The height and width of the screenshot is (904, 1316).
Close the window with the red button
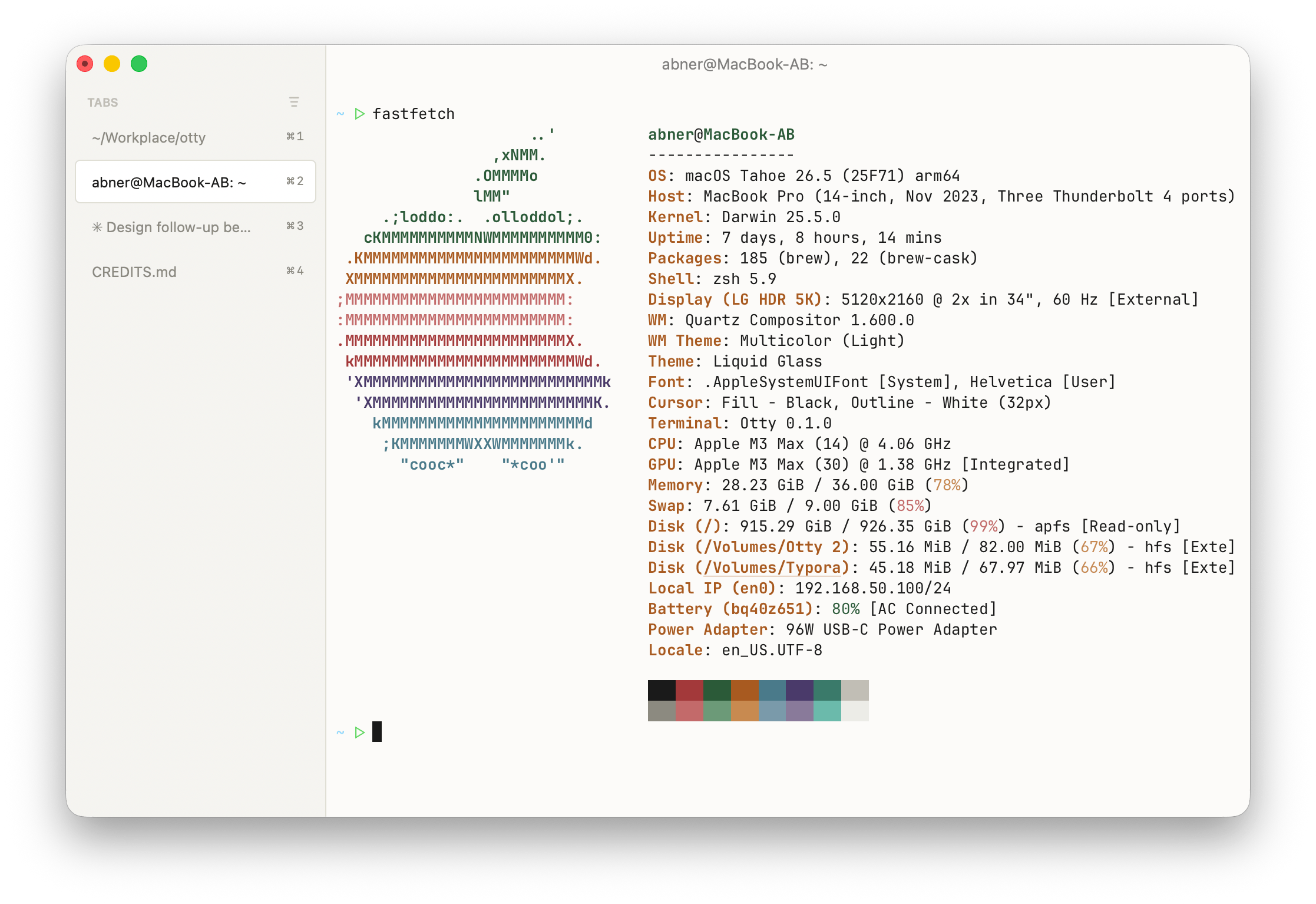click(x=85, y=64)
